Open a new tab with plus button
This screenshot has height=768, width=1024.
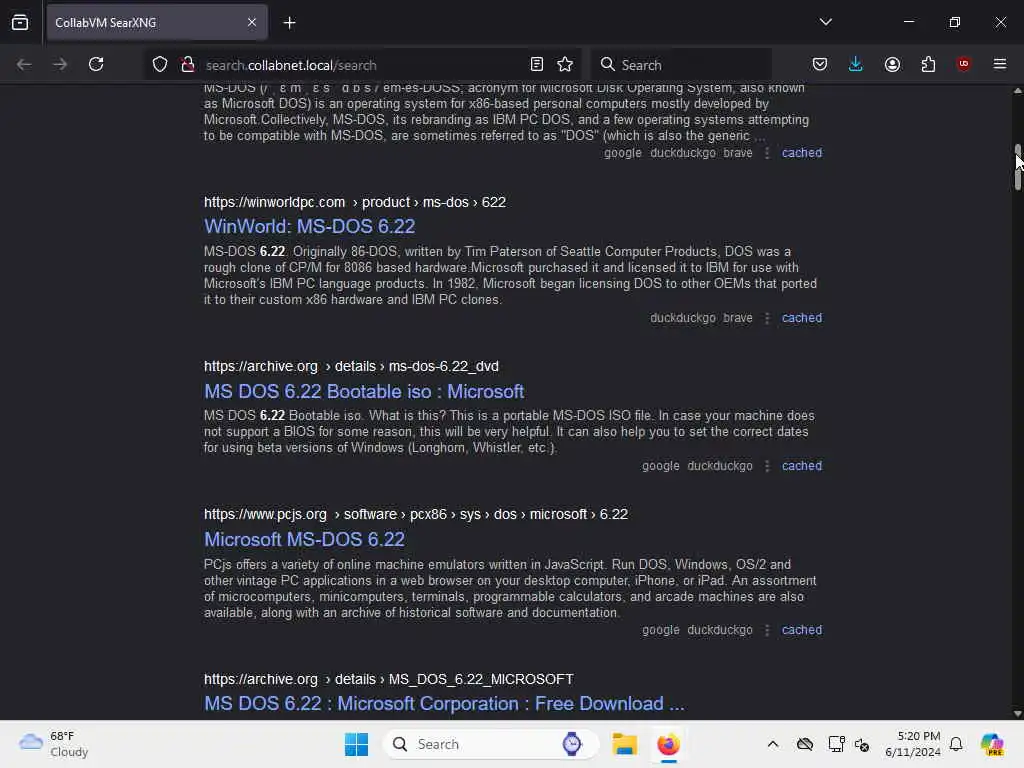coord(289,23)
